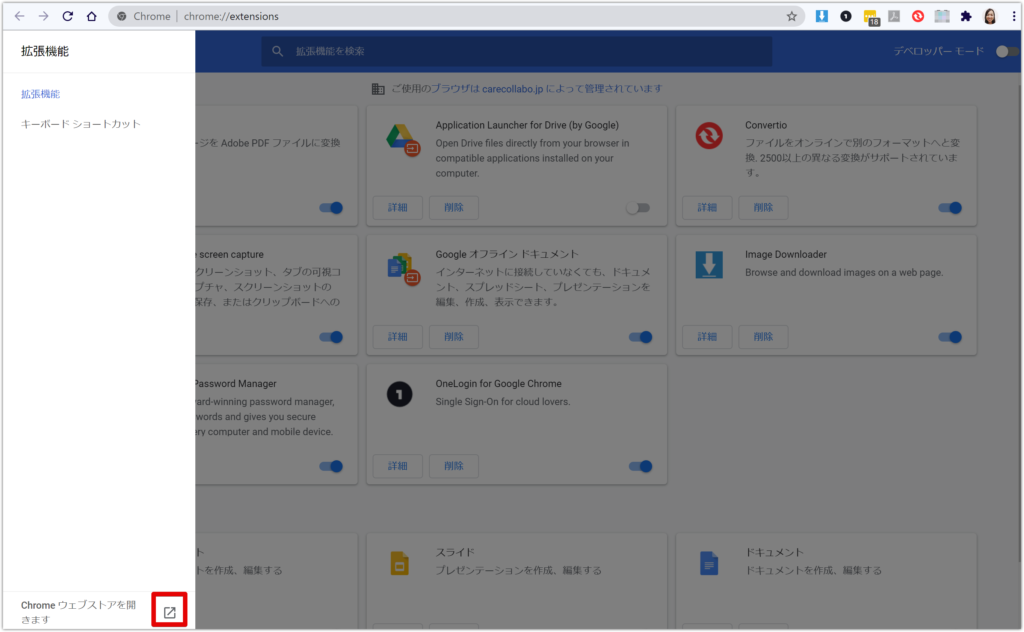Open 詳細 for Application Launcher for Drive
Viewport: 1024px width, 632px height.
[398, 208]
